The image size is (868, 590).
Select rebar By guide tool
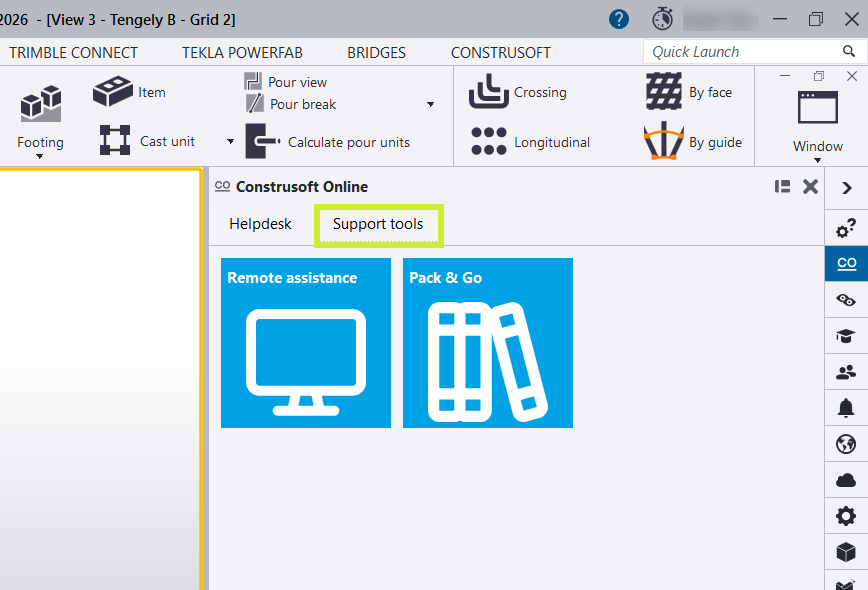(x=693, y=142)
